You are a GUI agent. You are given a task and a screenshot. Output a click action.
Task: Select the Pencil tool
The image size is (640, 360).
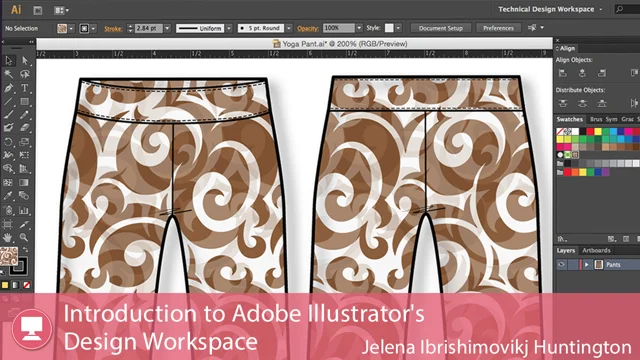pyautogui.click(x=24, y=115)
